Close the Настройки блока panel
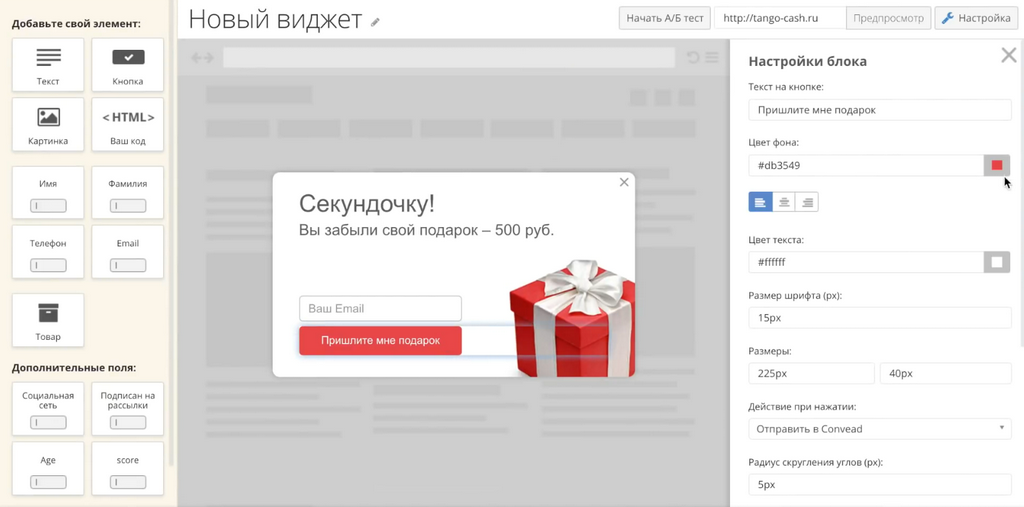The height and width of the screenshot is (507, 1024). click(1009, 55)
